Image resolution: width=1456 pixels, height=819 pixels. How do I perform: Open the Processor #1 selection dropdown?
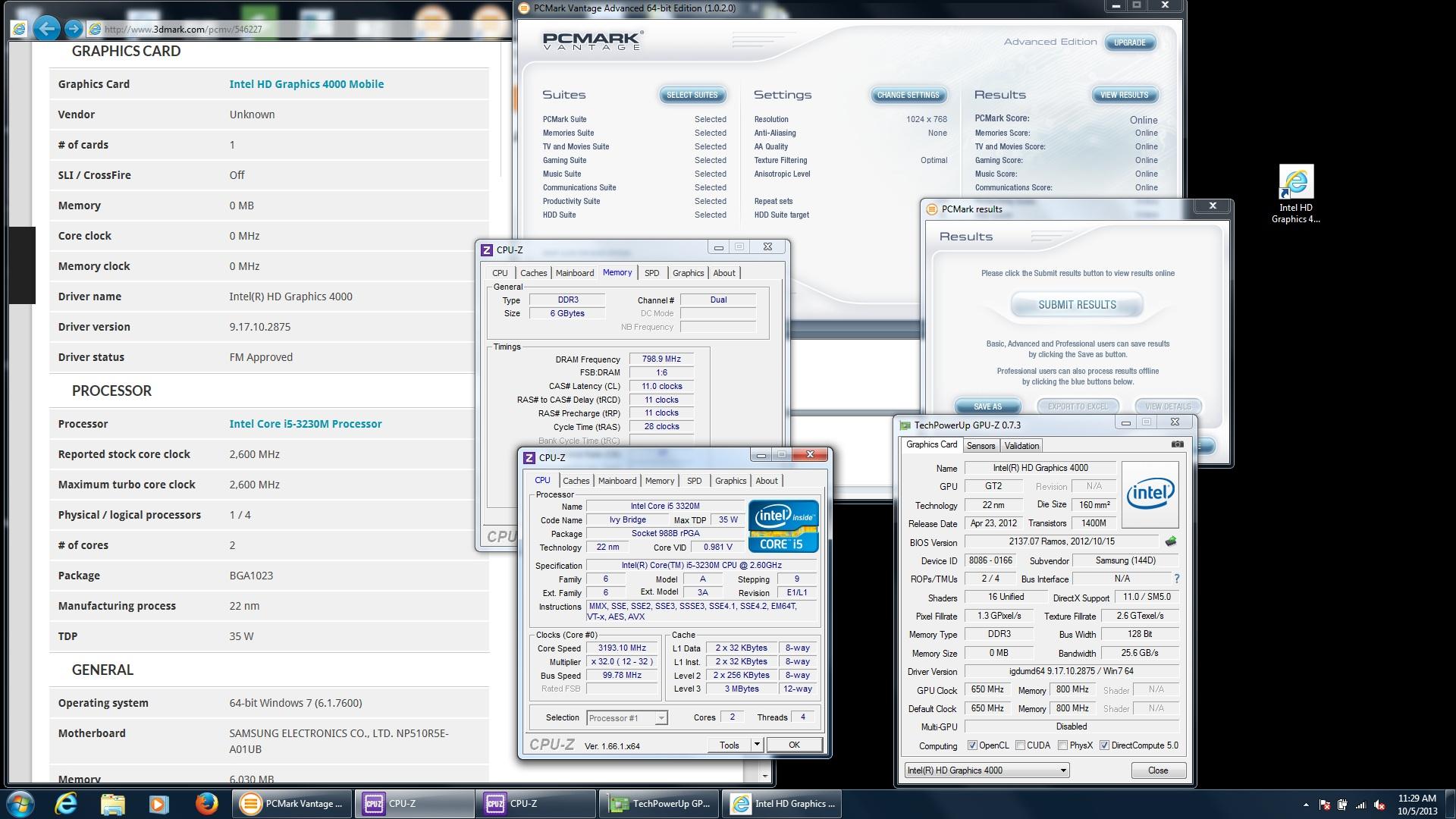tap(626, 717)
